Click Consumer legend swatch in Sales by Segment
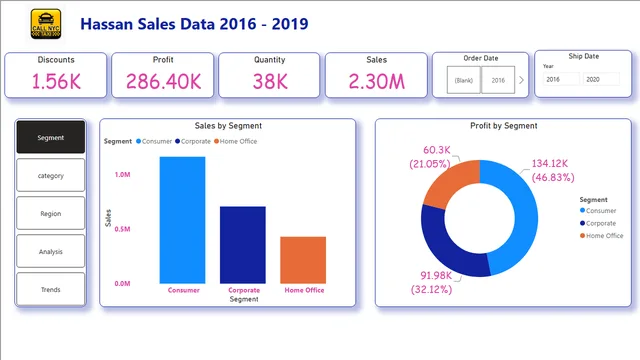The width and height of the screenshot is (640, 360). (x=138, y=141)
